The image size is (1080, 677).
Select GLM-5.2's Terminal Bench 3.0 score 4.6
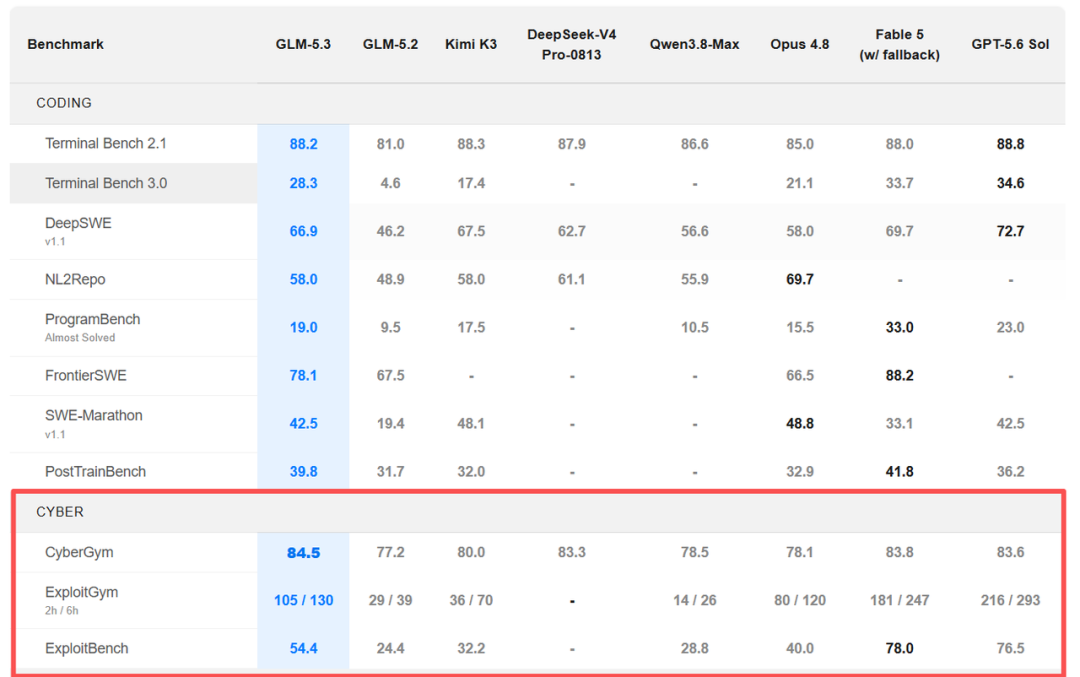point(391,183)
